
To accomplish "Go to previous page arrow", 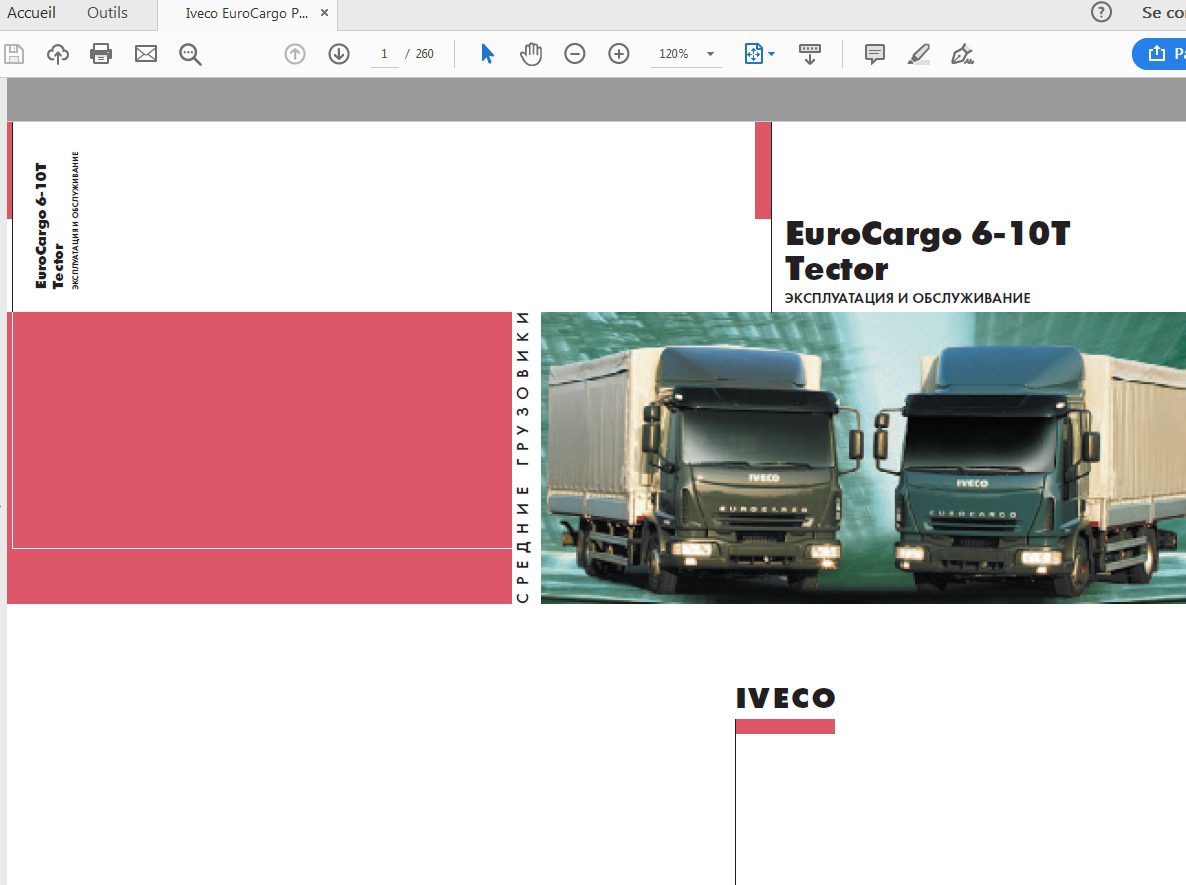I will click(295, 54).
